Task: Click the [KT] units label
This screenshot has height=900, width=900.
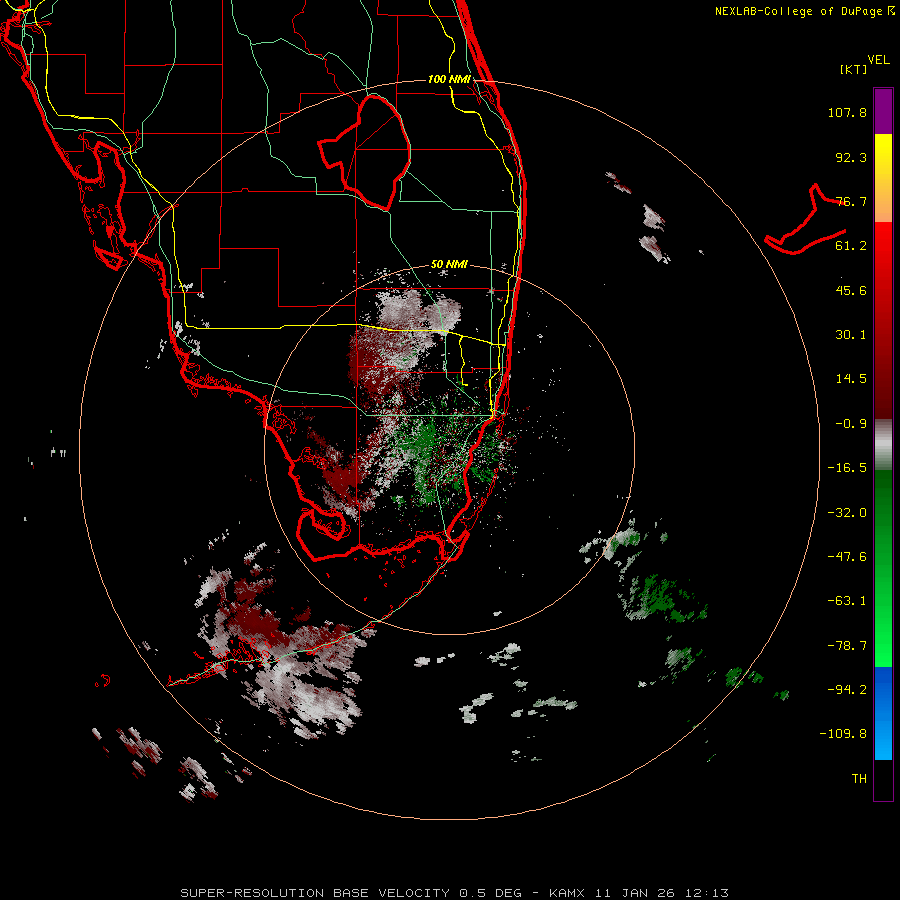Action: point(854,69)
